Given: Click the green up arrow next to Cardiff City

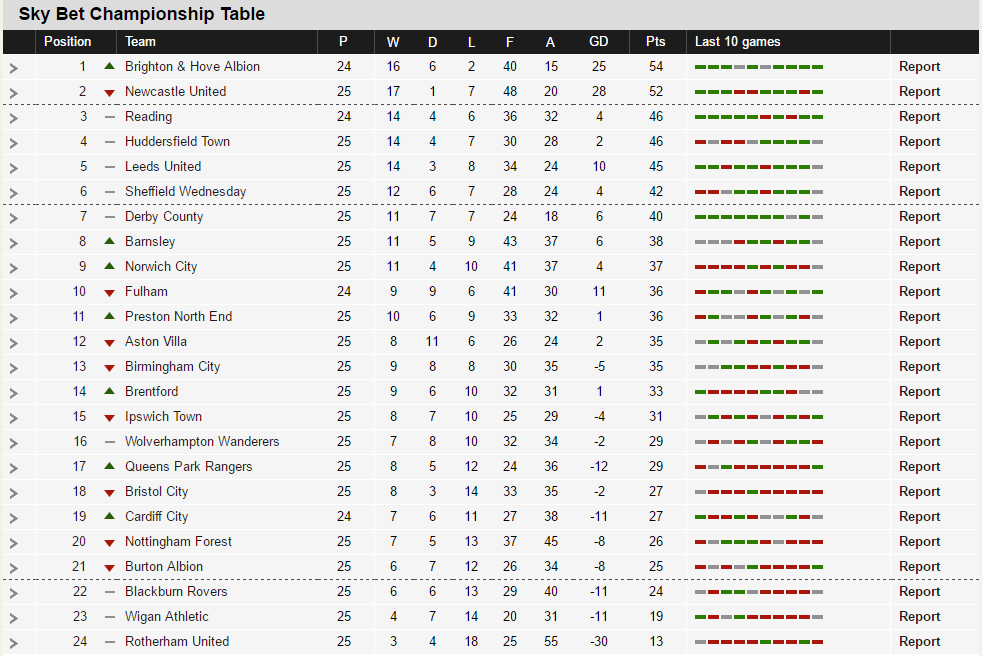Looking at the screenshot, I should tap(110, 516).
